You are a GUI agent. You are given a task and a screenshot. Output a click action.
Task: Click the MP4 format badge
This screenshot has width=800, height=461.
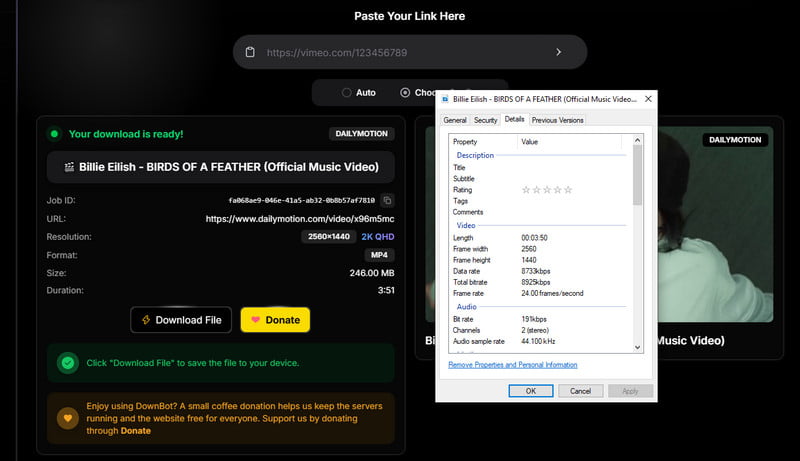click(379, 255)
